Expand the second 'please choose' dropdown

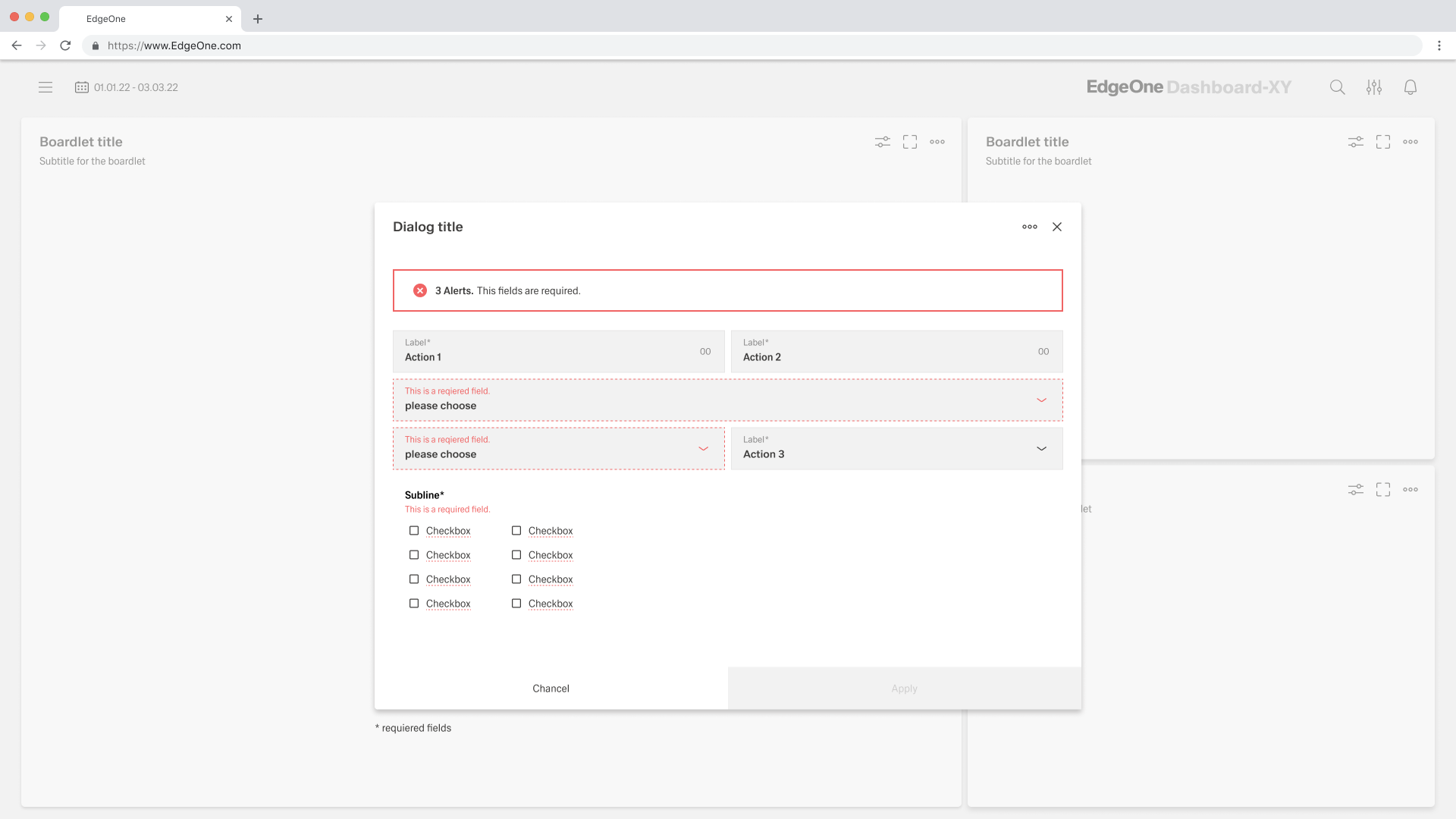[703, 448]
